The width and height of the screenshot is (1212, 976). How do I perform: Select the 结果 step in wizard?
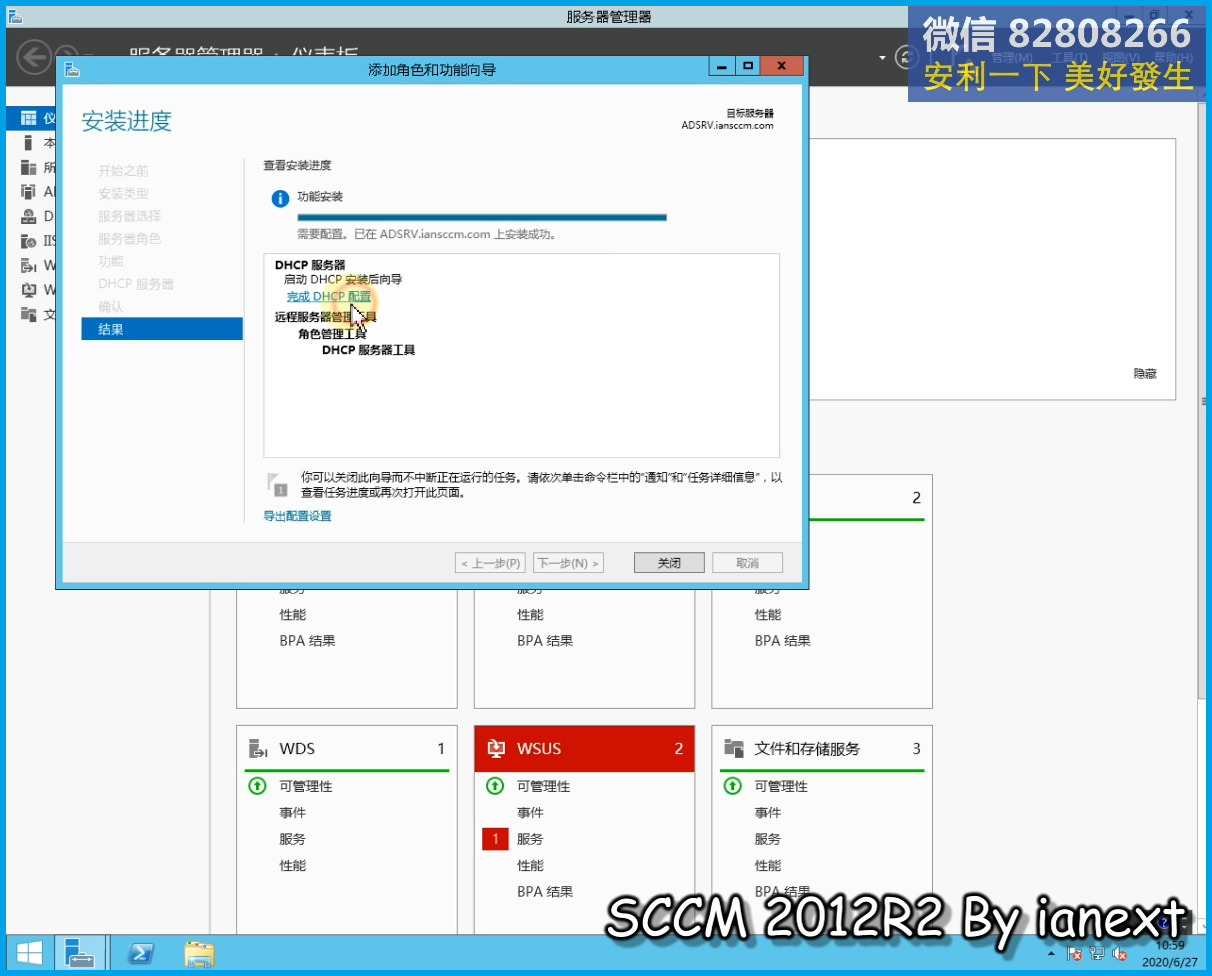click(162, 329)
